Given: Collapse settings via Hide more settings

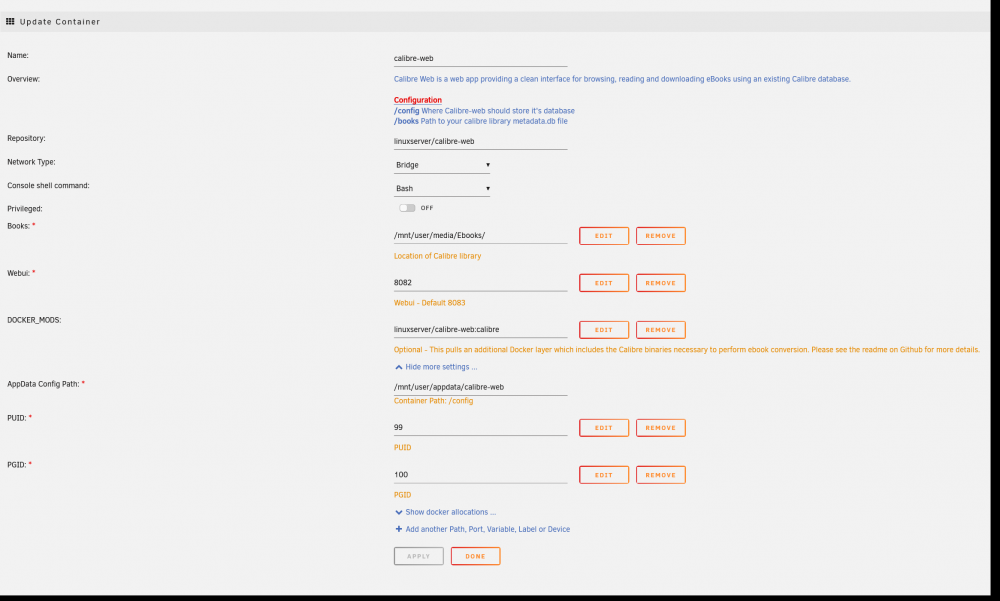Looking at the screenshot, I should (x=441, y=367).
